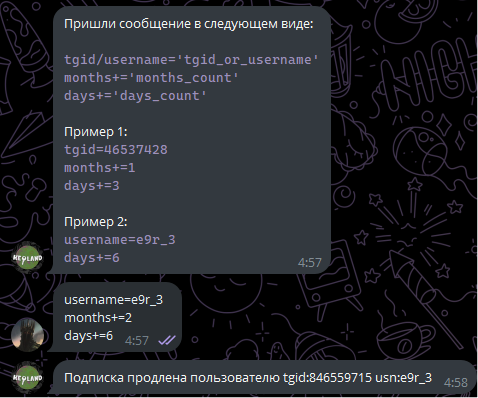Click the sent line months+=2

click(98, 318)
